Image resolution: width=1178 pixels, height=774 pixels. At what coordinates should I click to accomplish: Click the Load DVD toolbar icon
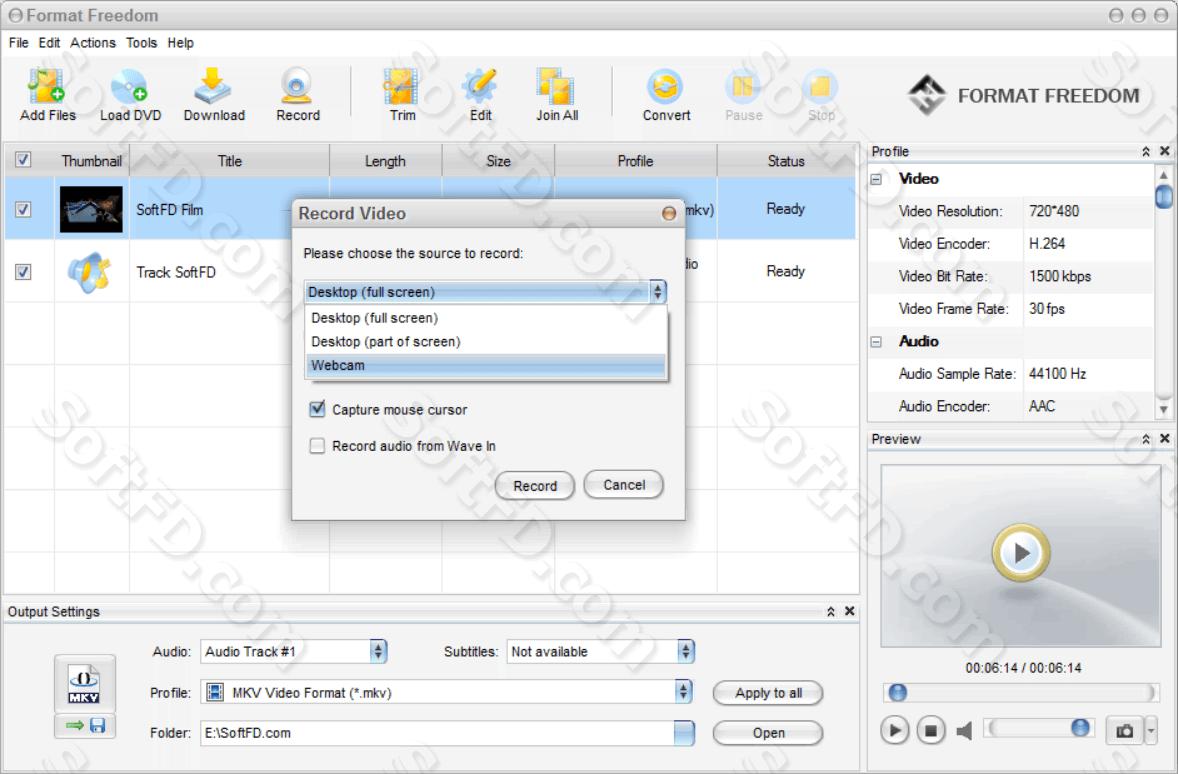click(x=129, y=95)
